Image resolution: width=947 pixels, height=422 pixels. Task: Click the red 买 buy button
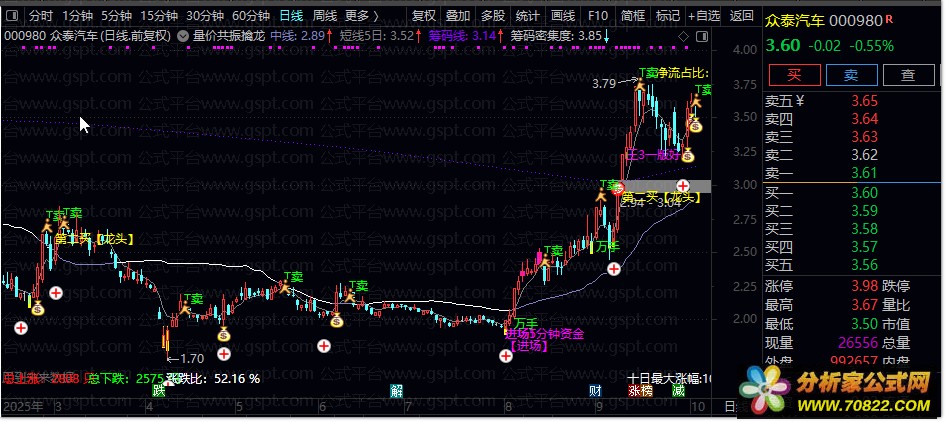click(794, 75)
